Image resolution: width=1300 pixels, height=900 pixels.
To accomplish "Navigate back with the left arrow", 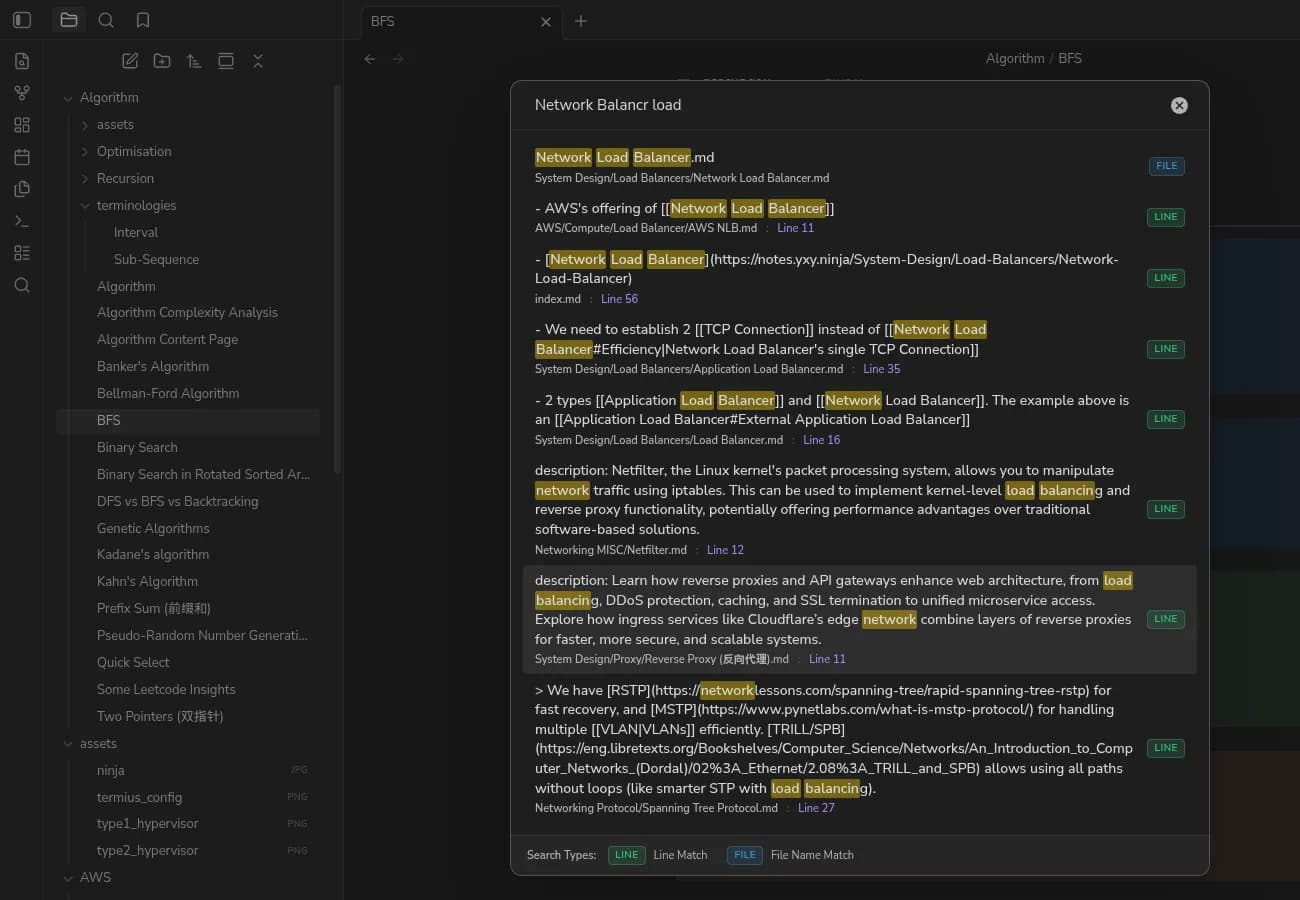I will click(x=370, y=59).
